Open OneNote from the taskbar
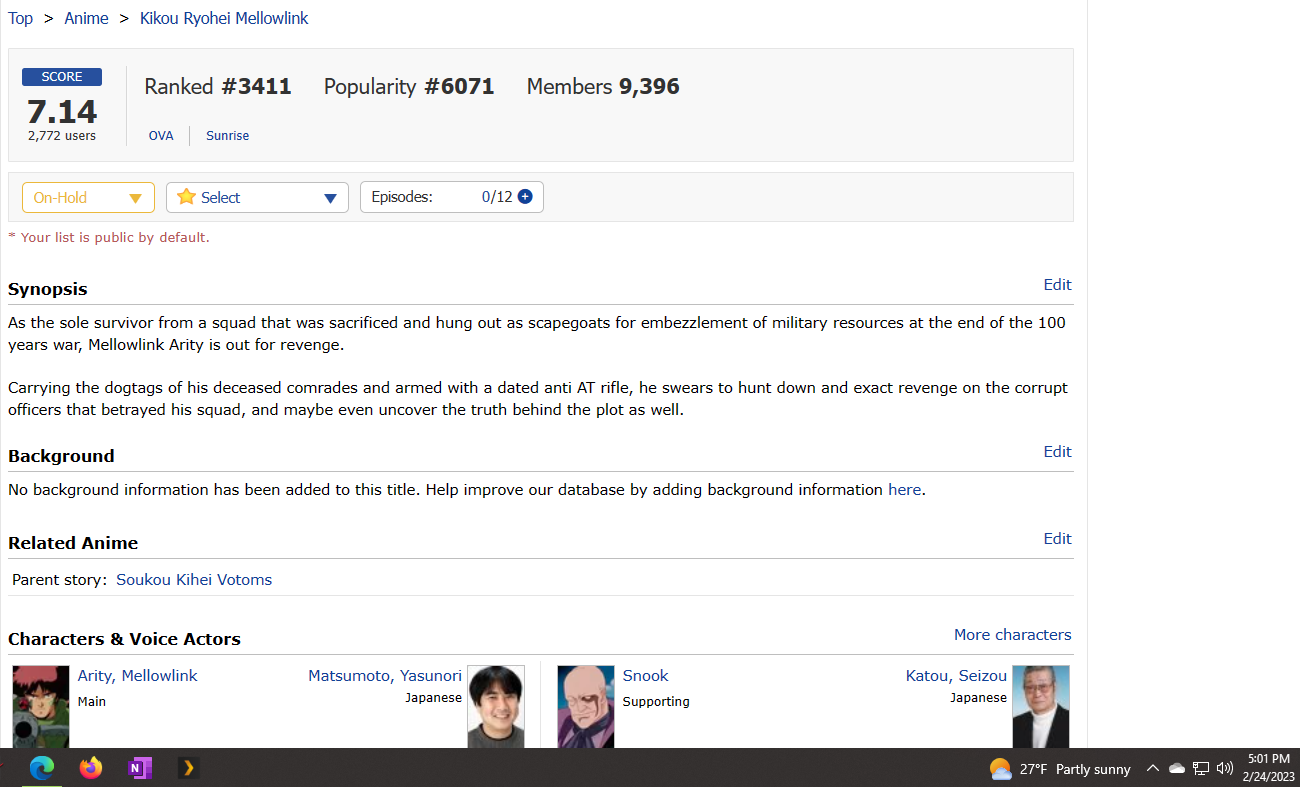This screenshot has height=787, width=1300. (139, 768)
